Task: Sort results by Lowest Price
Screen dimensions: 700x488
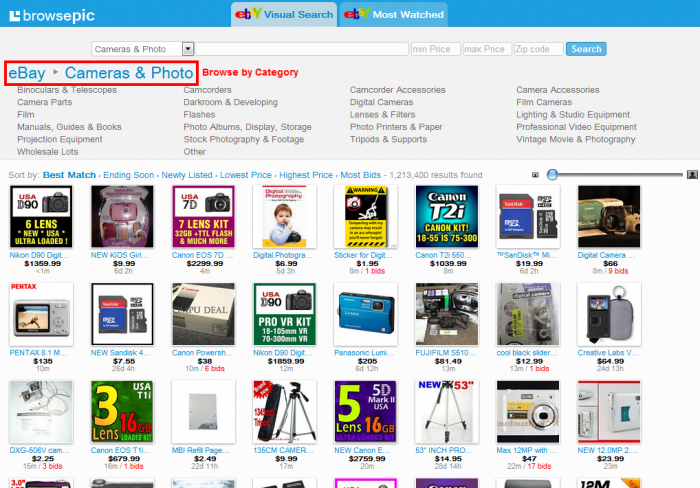Action: tap(246, 175)
